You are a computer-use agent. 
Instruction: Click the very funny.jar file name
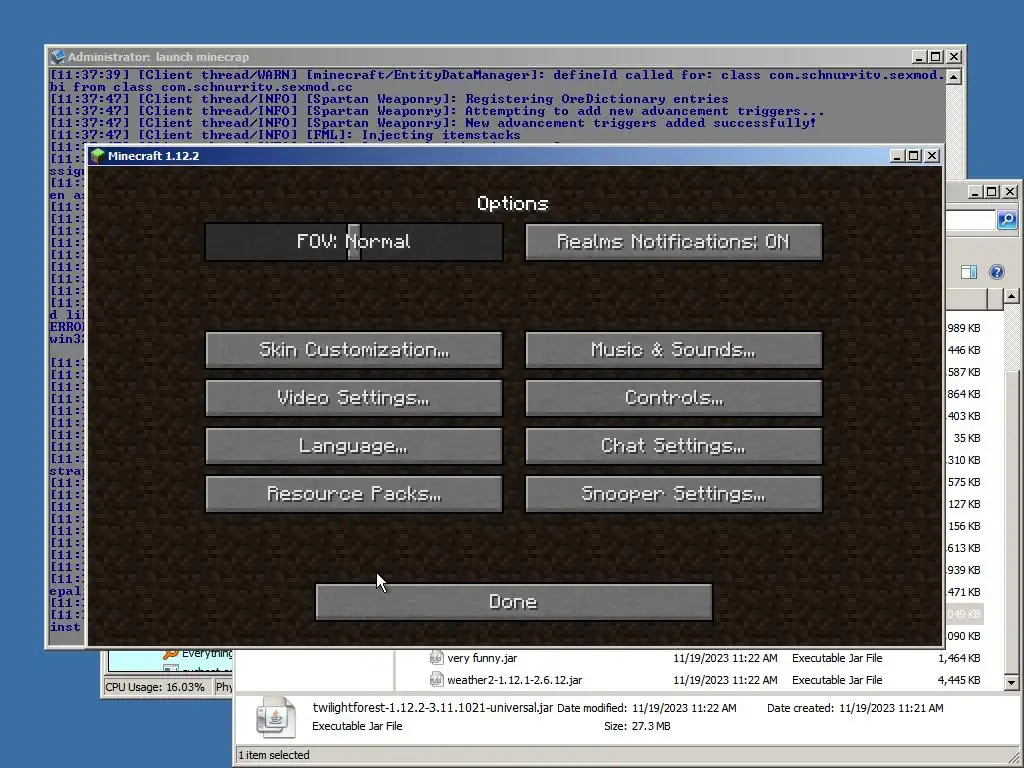pos(482,658)
